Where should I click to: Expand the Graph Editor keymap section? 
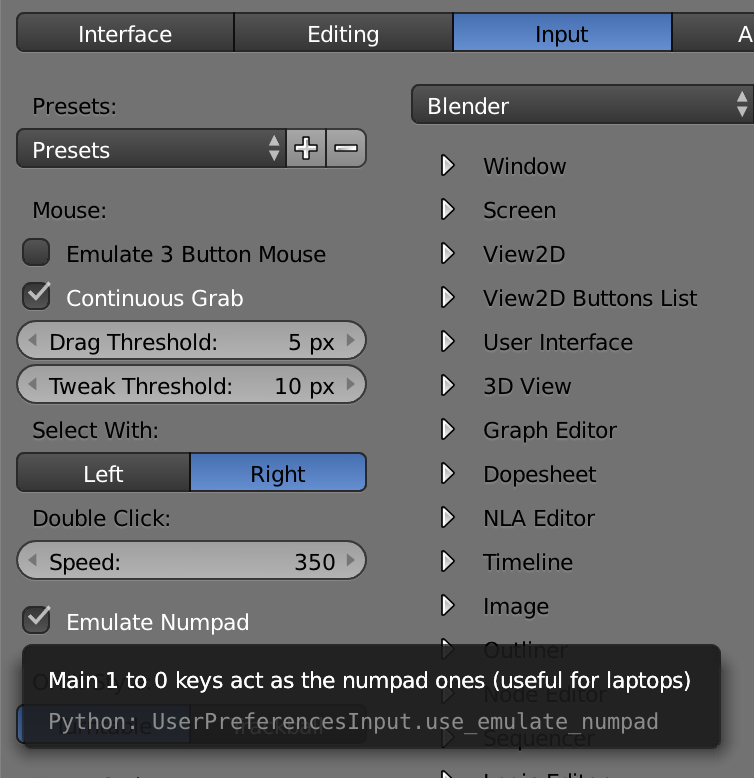click(x=448, y=430)
